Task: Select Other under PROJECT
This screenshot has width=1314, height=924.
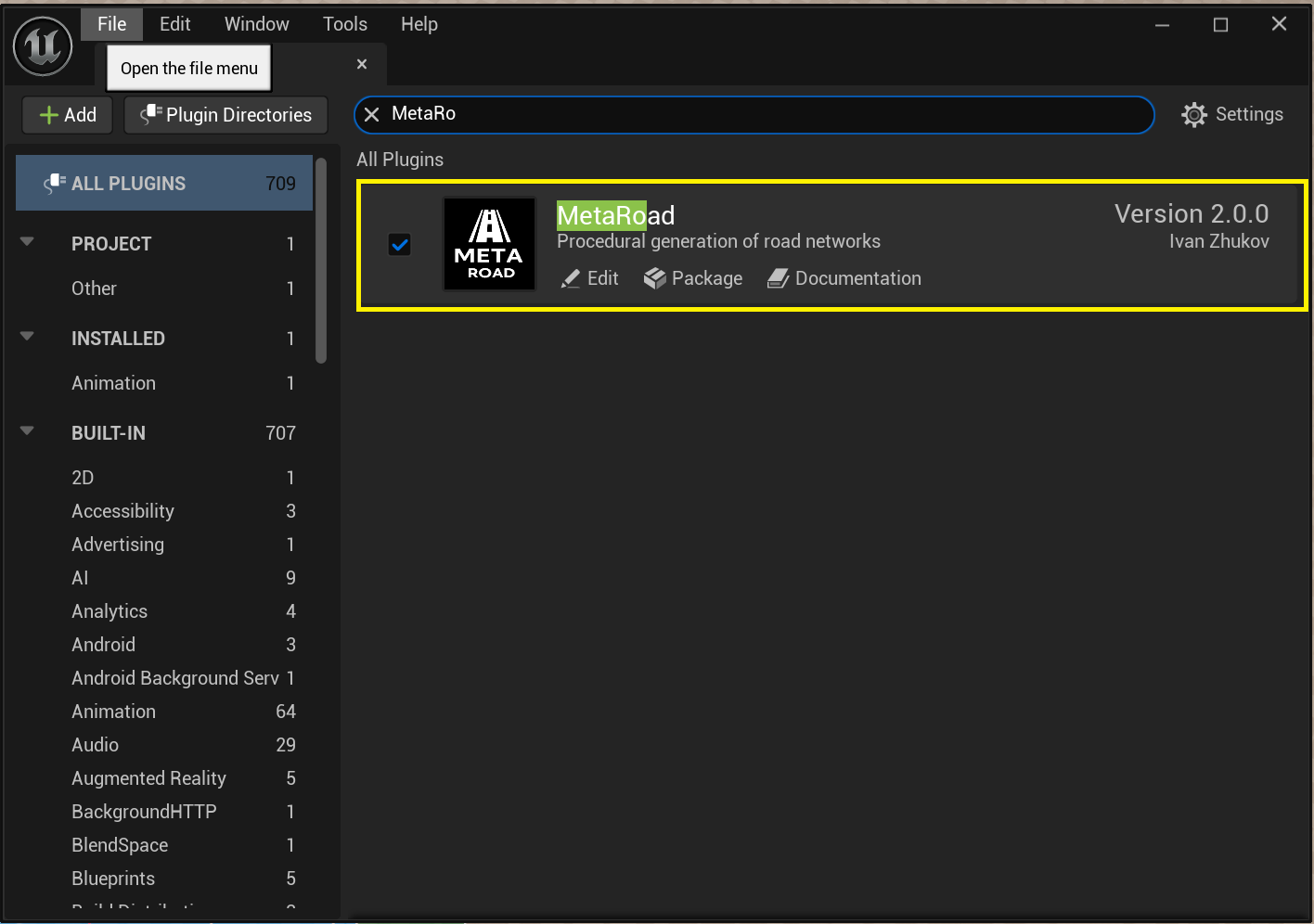Action: point(164,289)
